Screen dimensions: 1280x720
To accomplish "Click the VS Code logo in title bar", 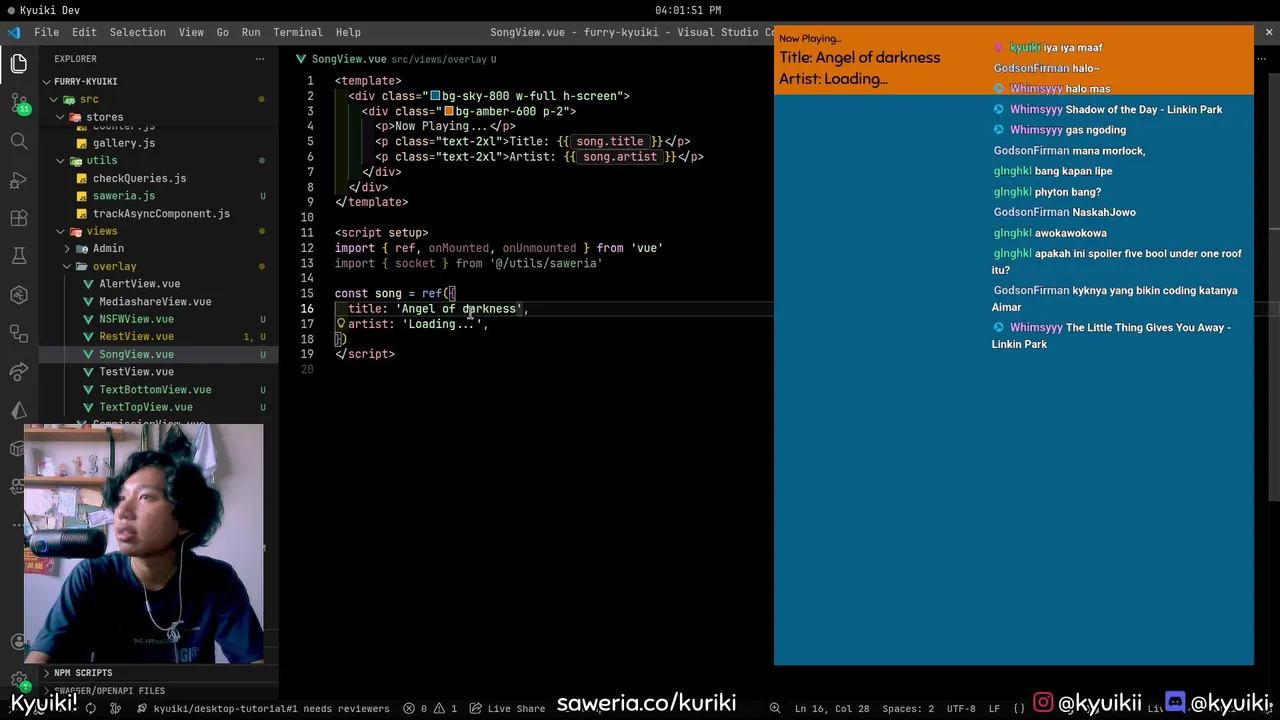I will pos(14,32).
